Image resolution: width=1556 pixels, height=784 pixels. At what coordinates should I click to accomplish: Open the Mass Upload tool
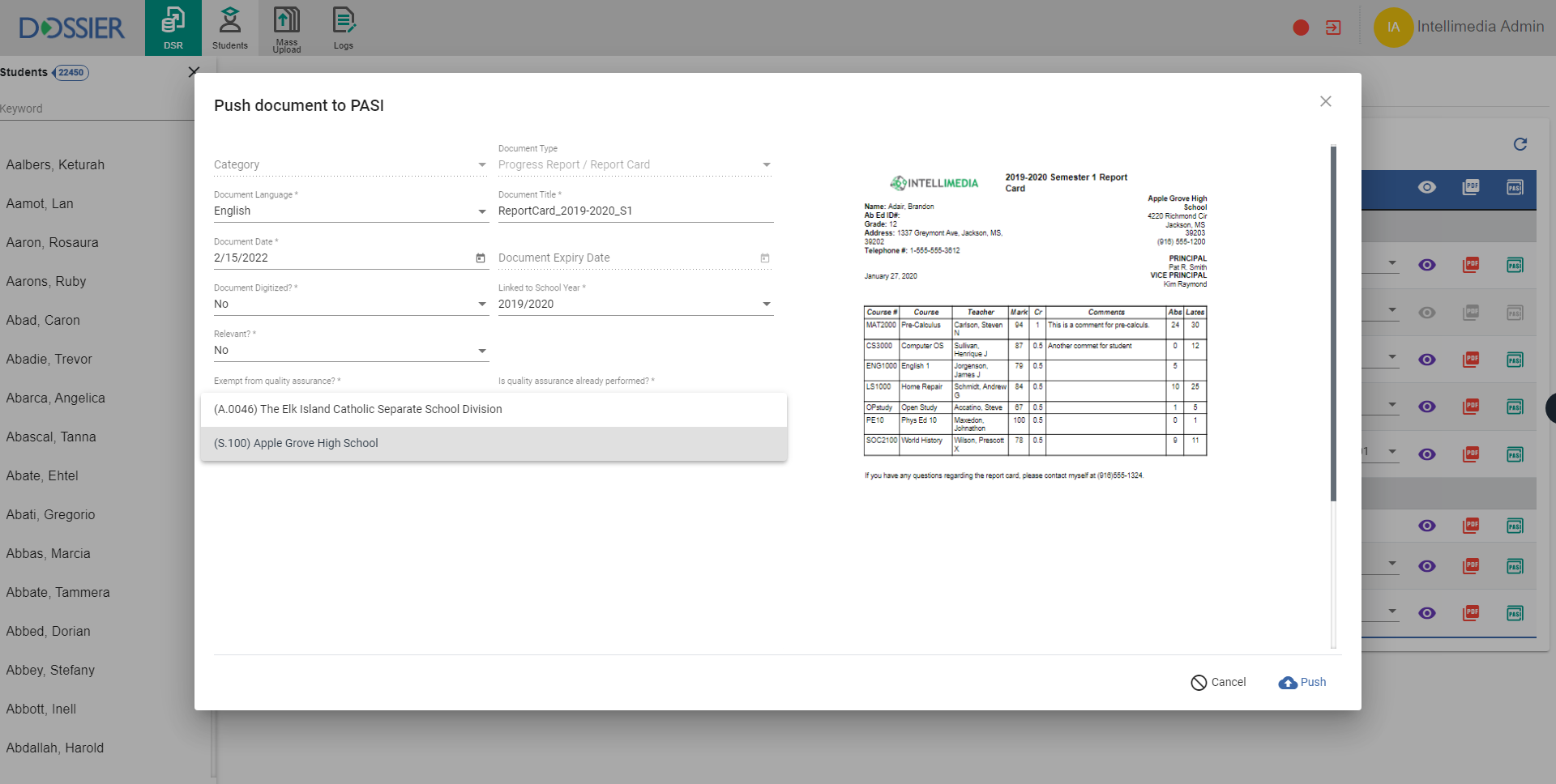coord(286,28)
